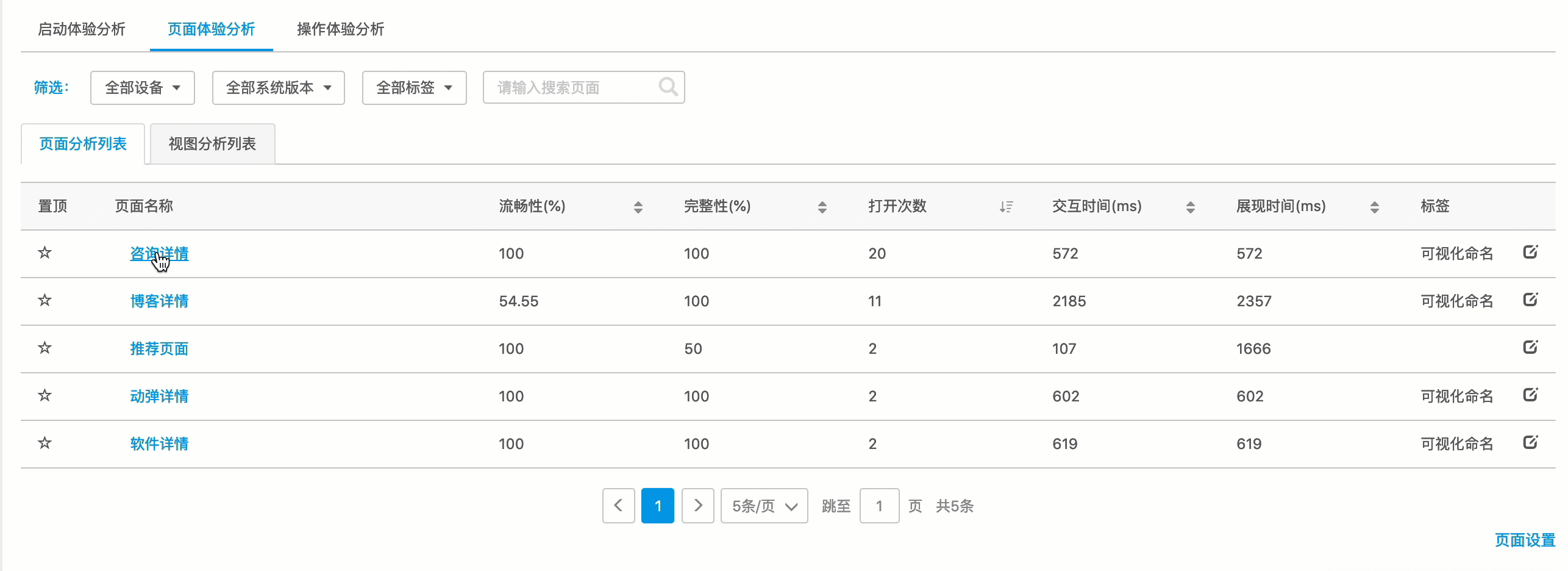Viewport: 1568px width, 571px height.
Task: Go to previous page arrow
Action: (618, 506)
